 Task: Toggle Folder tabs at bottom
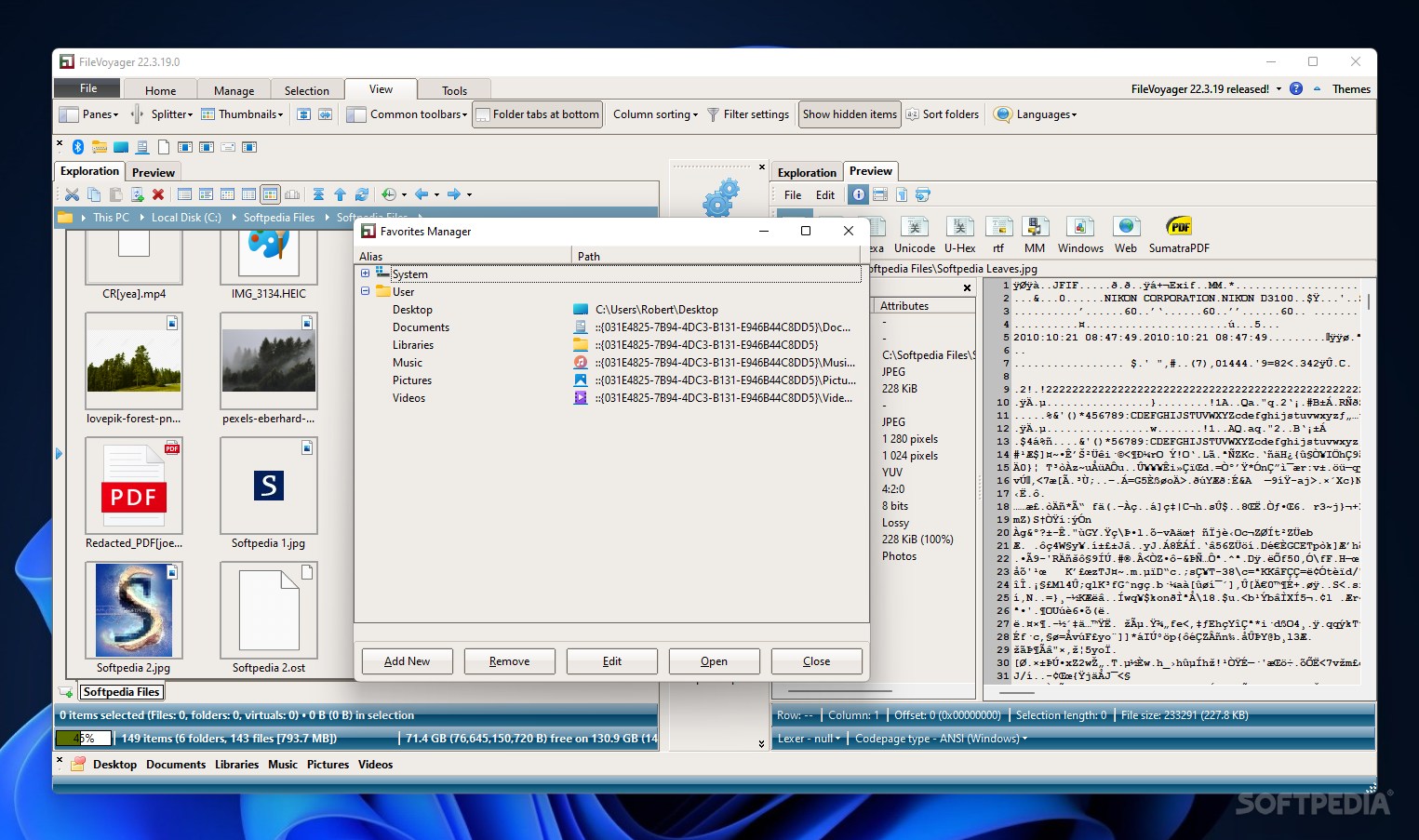(x=537, y=114)
